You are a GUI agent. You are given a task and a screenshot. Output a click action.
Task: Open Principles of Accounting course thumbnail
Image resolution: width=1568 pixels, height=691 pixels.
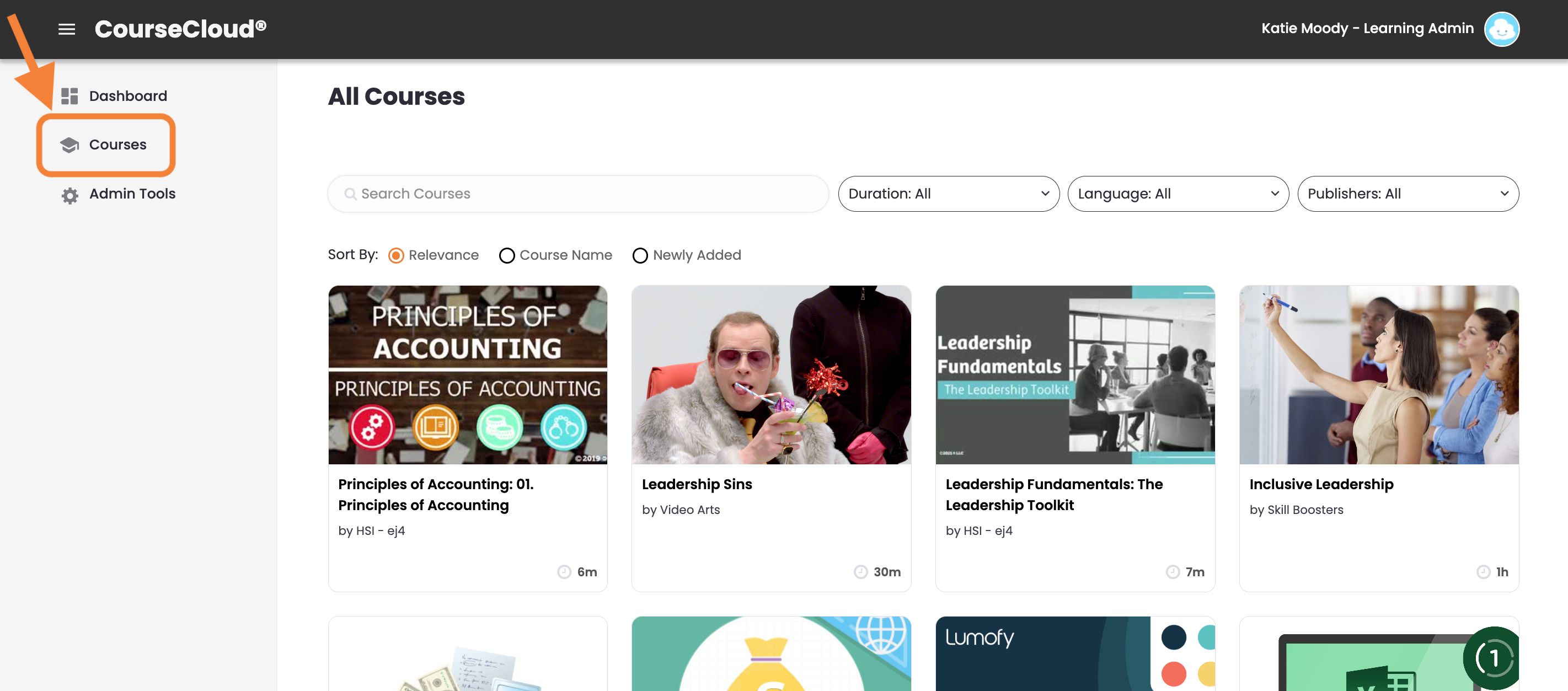tap(468, 374)
